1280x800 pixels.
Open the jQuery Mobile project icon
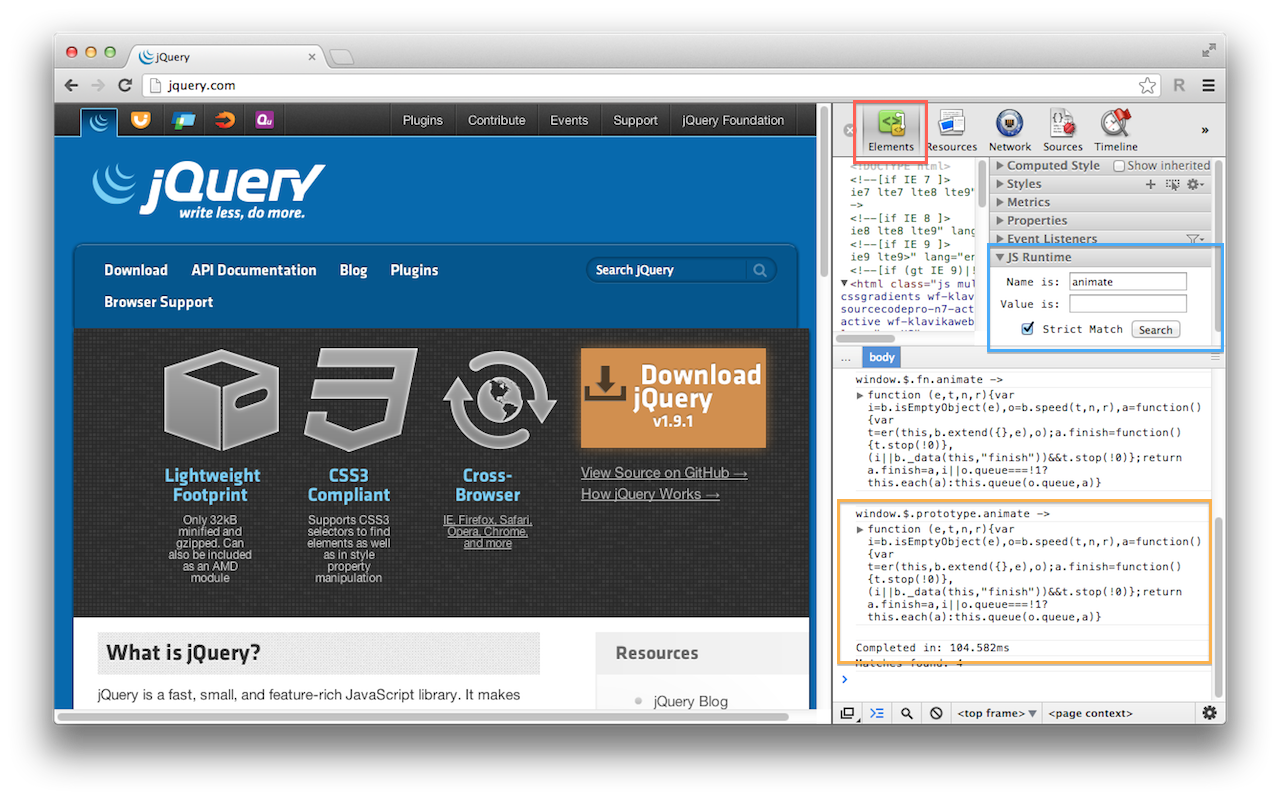pyautogui.click(x=183, y=120)
